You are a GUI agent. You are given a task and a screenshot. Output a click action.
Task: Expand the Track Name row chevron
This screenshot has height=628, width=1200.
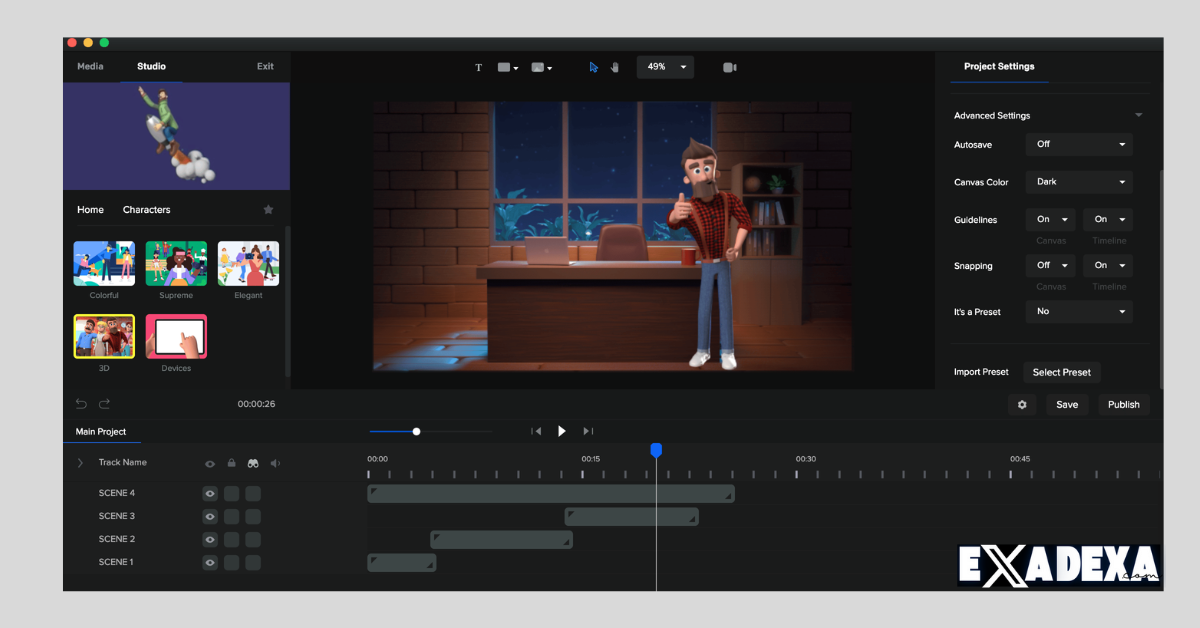pos(79,463)
